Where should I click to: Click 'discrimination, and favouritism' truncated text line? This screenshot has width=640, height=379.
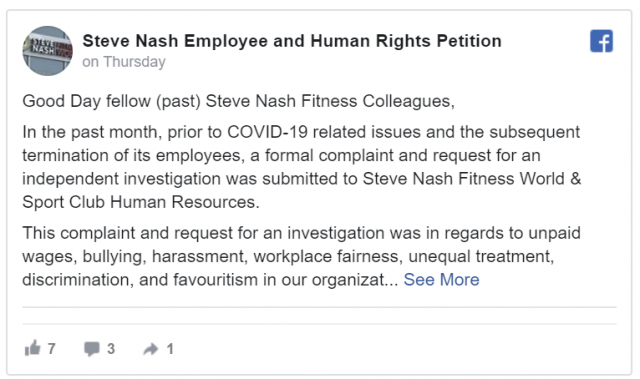pyautogui.click(x=210, y=280)
